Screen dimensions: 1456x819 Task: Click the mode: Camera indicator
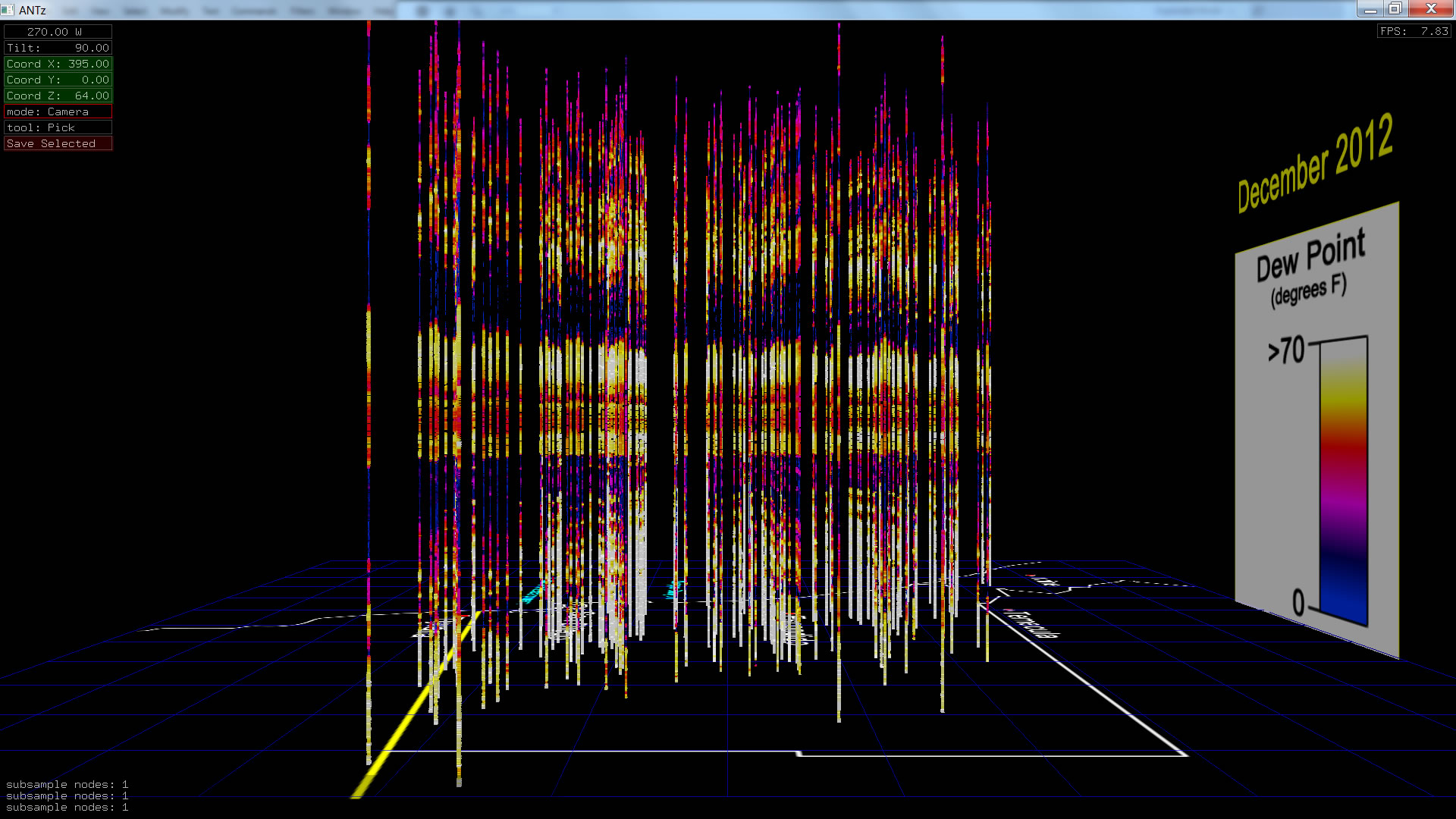coord(58,111)
